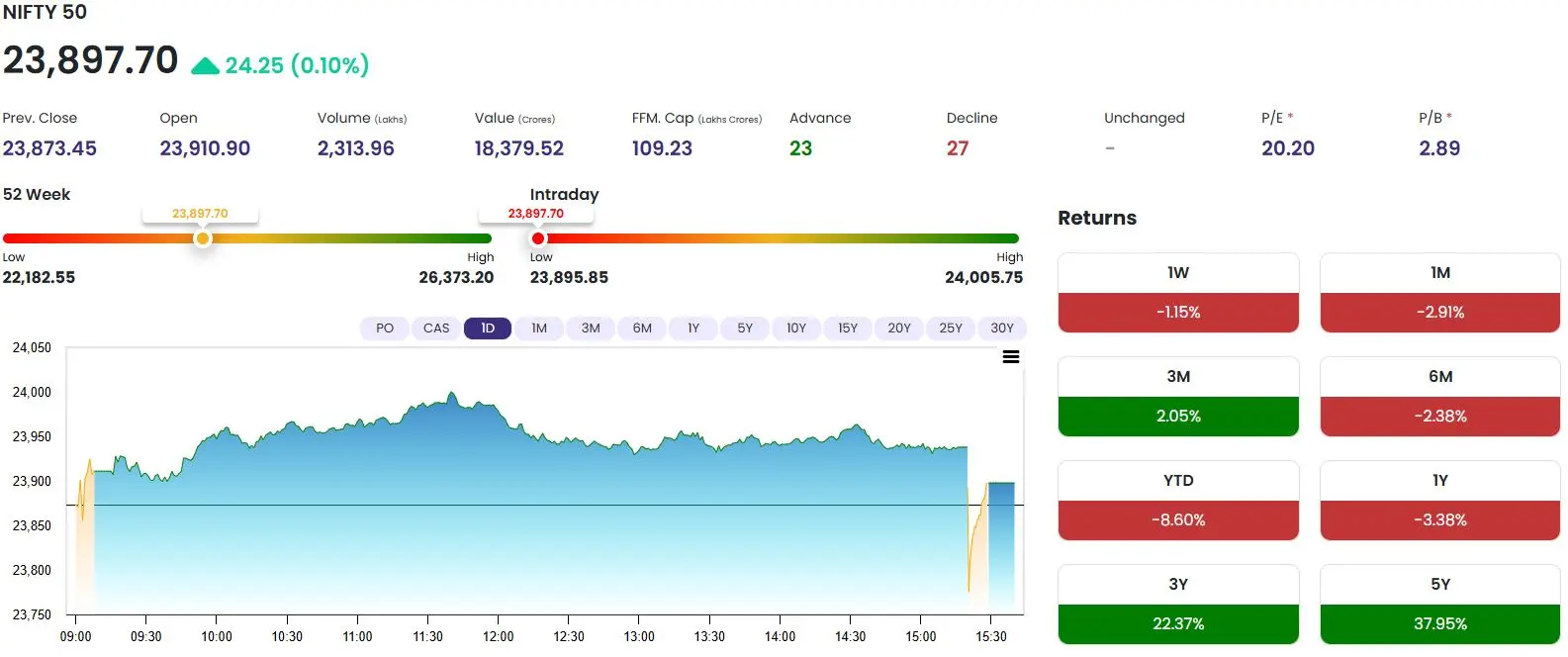Open the 5Y returns card 37.95%
Image resolution: width=1568 pixels, height=657 pixels.
click(x=1440, y=605)
